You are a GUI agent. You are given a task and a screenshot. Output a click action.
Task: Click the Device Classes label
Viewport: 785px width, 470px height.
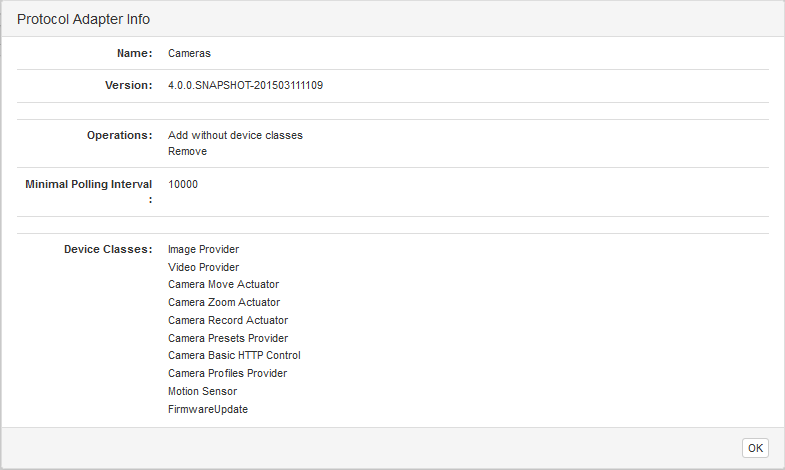pyautogui.click(x=108, y=249)
